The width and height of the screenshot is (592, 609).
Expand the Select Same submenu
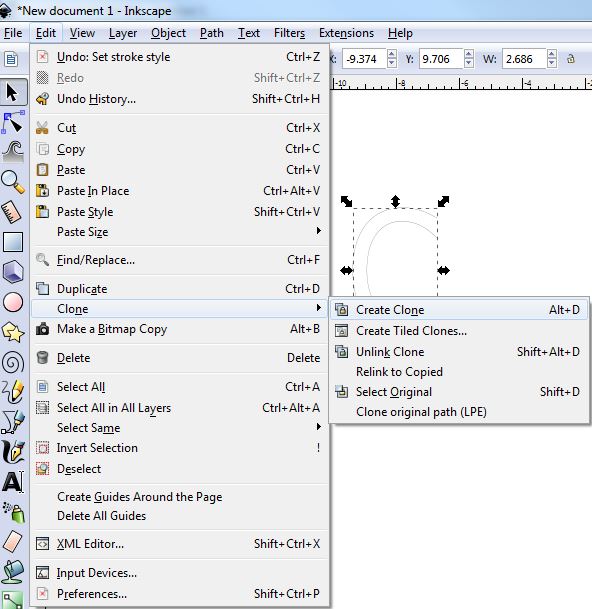click(180, 428)
